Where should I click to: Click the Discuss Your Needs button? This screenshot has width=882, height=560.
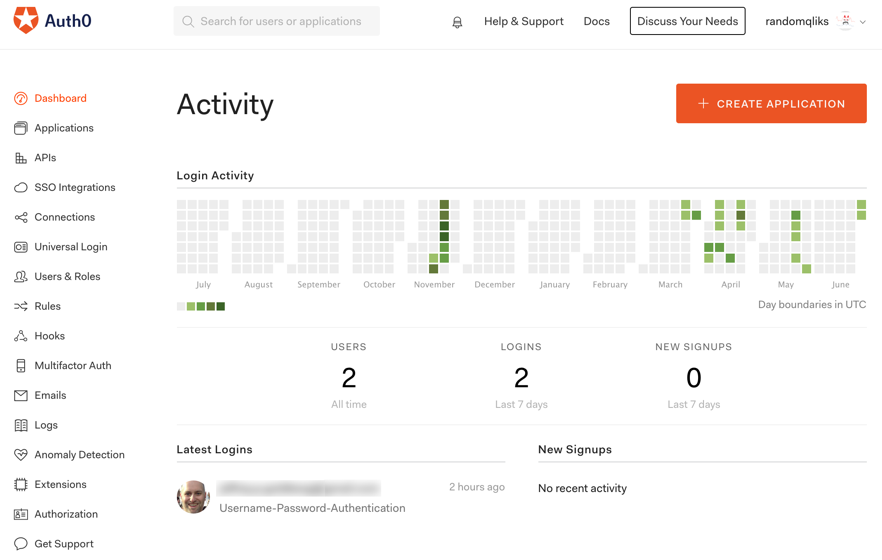coord(687,21)
